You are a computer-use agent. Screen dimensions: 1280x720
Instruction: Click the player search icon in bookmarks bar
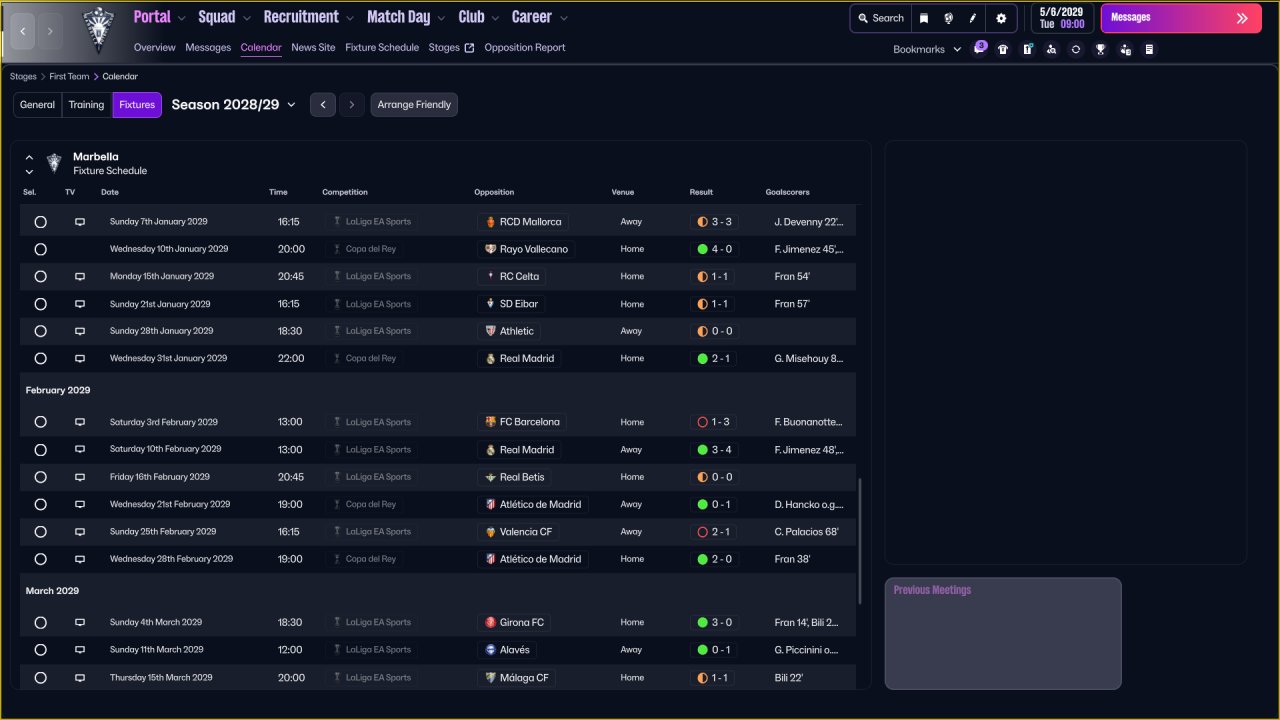click(1052, 49)
